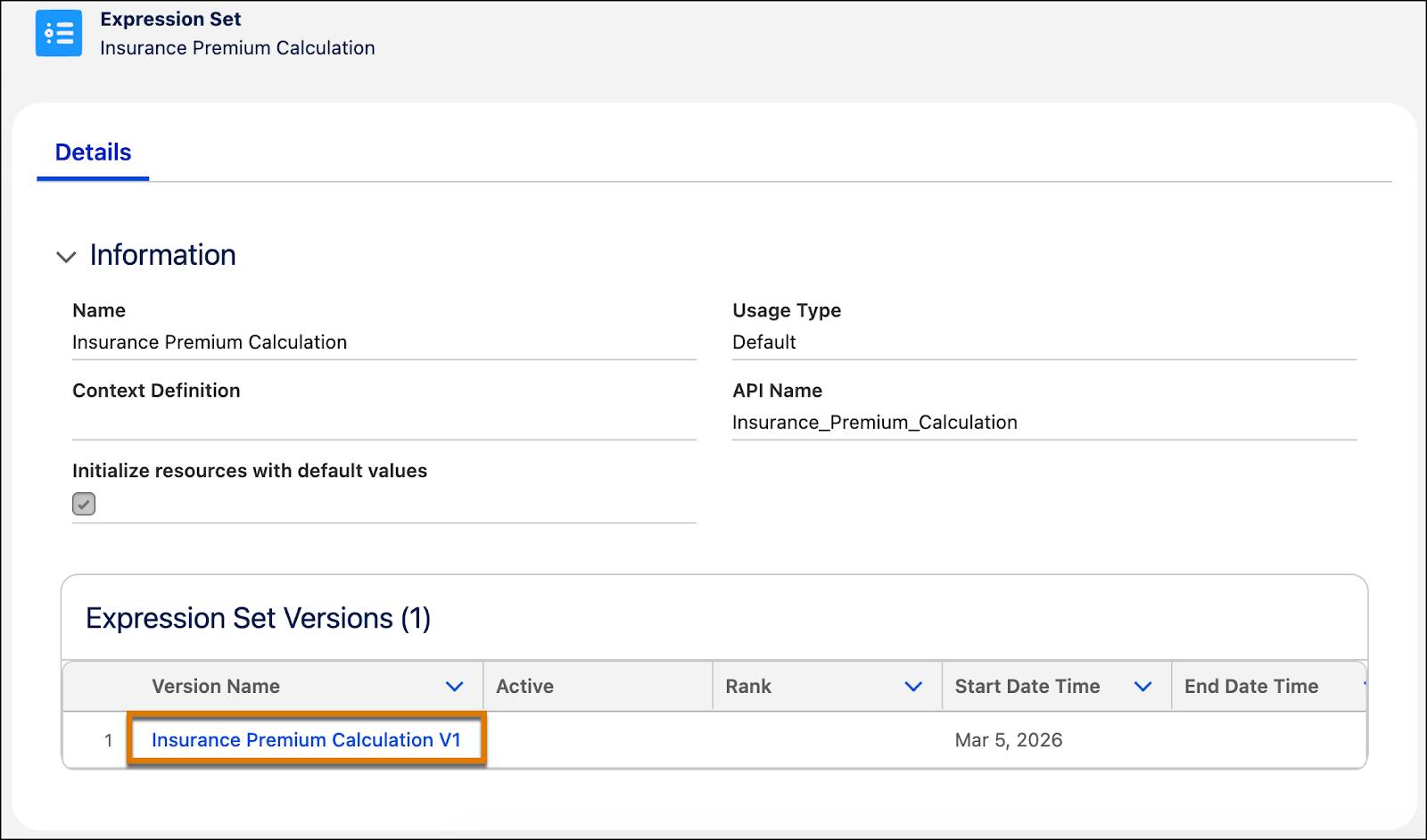Click the Expression Set Versions heading
Image resolution: width=1427 pixels, height=840 pixels.
(x=258, y=617)
